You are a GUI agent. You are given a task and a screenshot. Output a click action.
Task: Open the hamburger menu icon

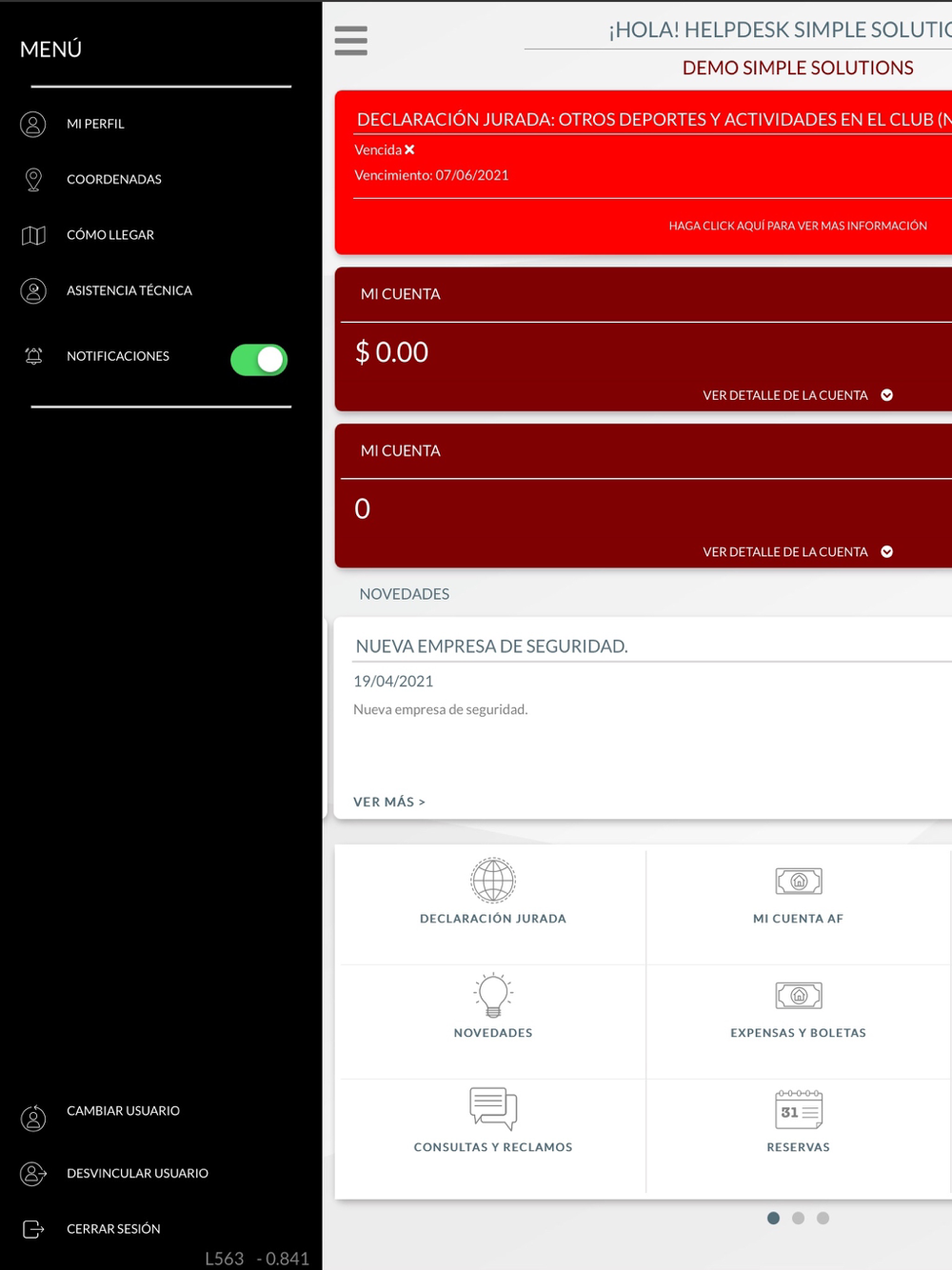(350, 41)
